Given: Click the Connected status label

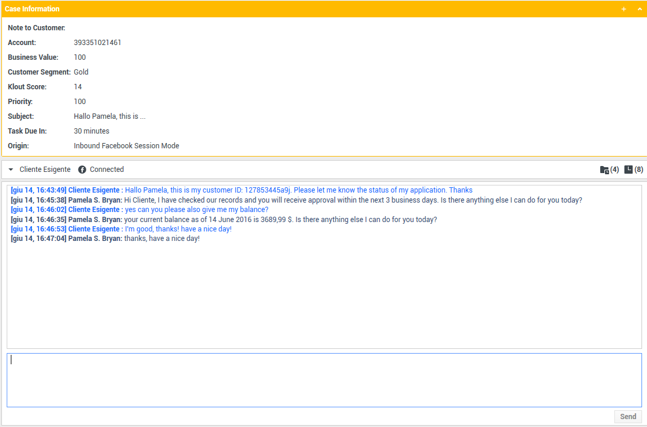Looking at the screenshot, I should point(107,170).
